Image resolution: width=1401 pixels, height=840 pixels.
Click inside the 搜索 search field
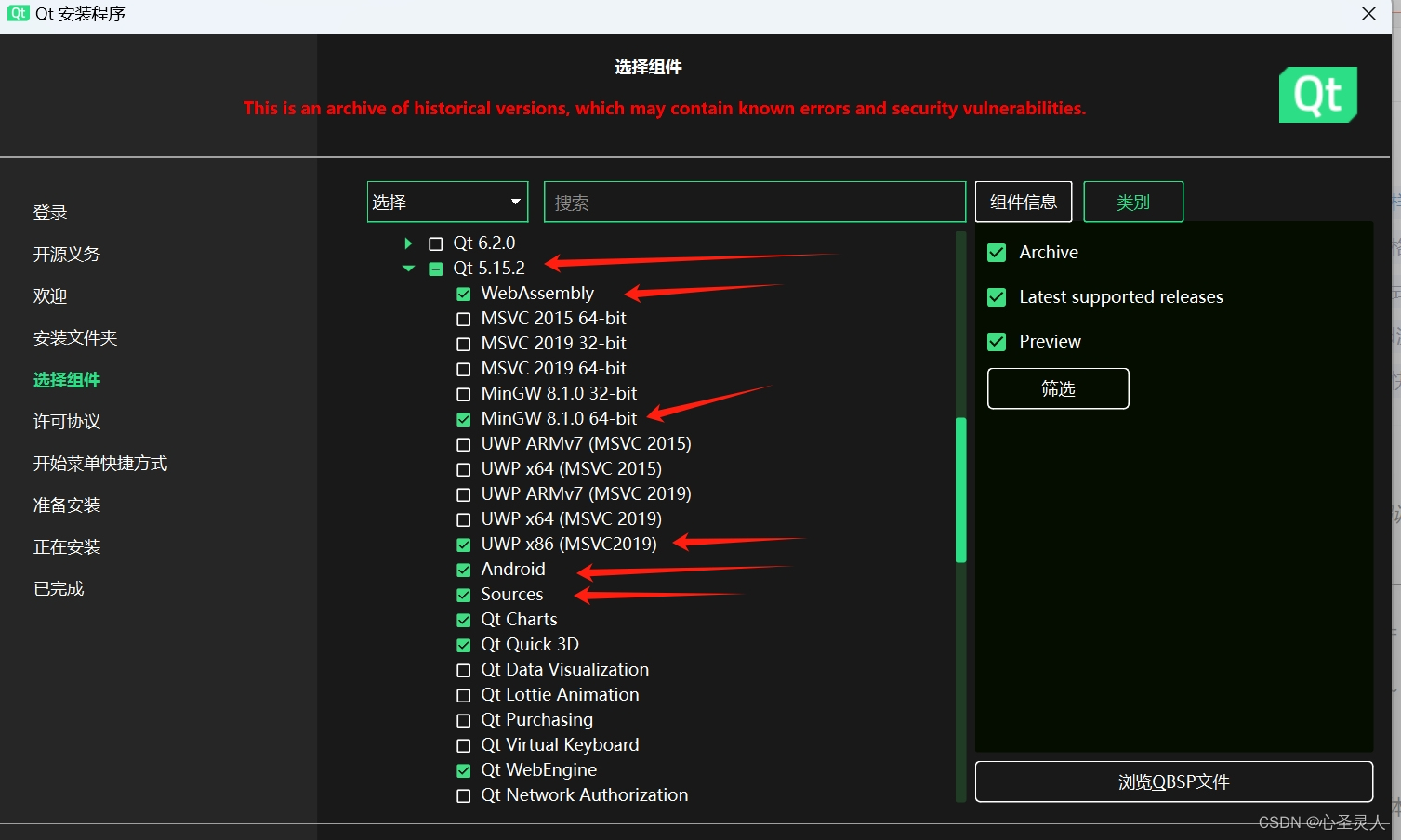(753, 202)
